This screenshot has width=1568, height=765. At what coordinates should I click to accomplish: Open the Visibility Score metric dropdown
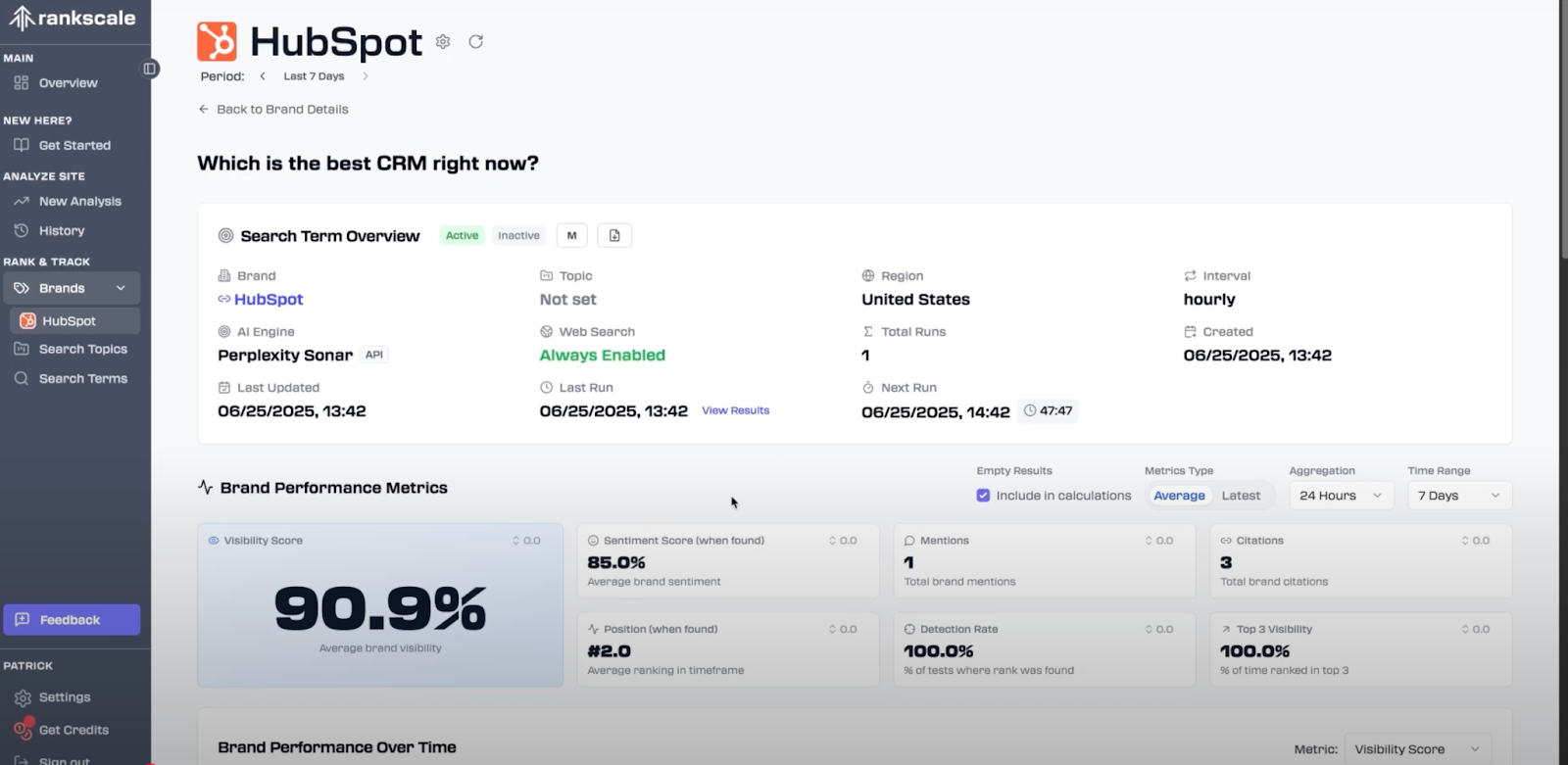tap(1418, 749)
